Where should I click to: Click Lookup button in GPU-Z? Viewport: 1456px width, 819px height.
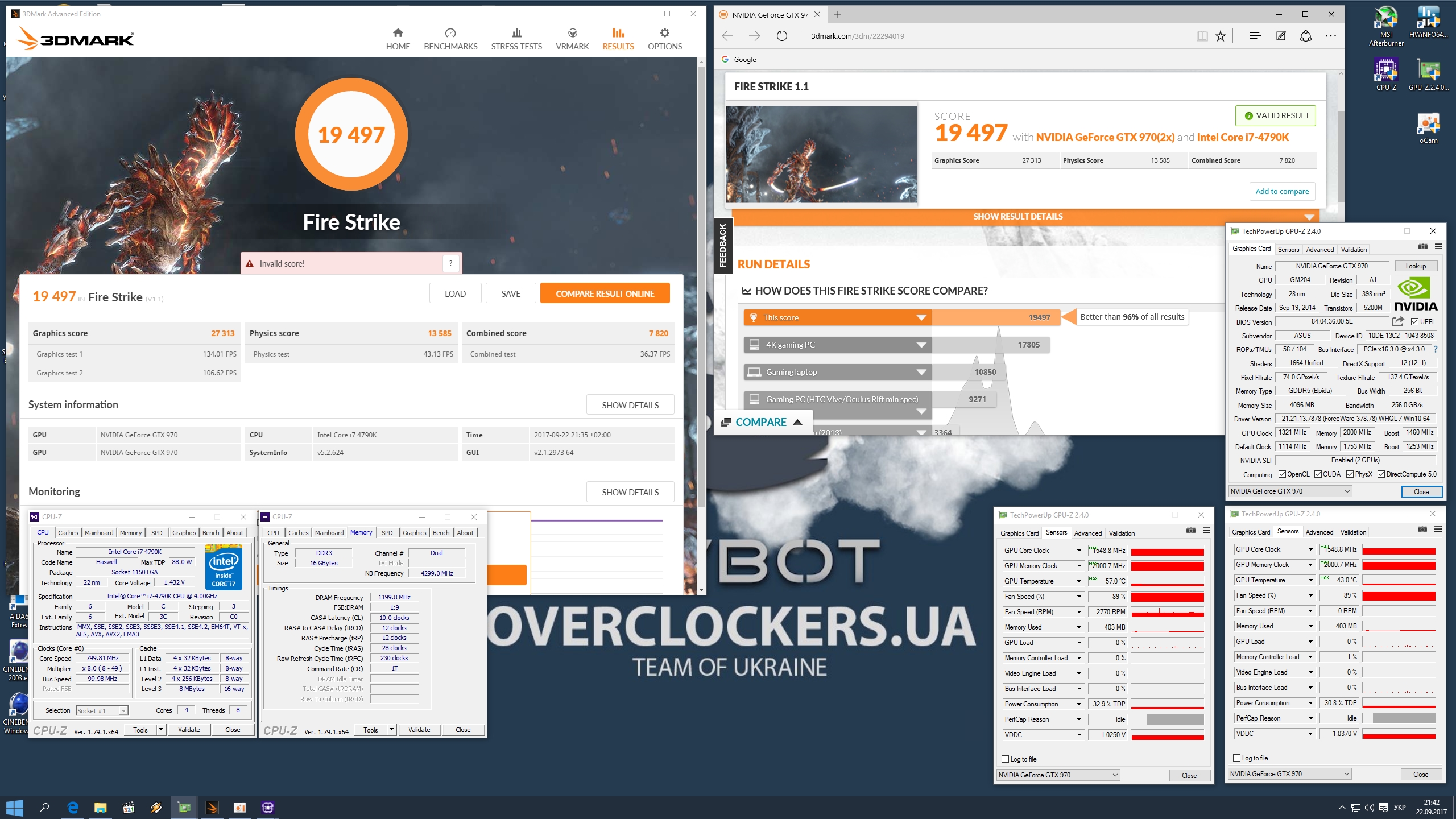1416,266
